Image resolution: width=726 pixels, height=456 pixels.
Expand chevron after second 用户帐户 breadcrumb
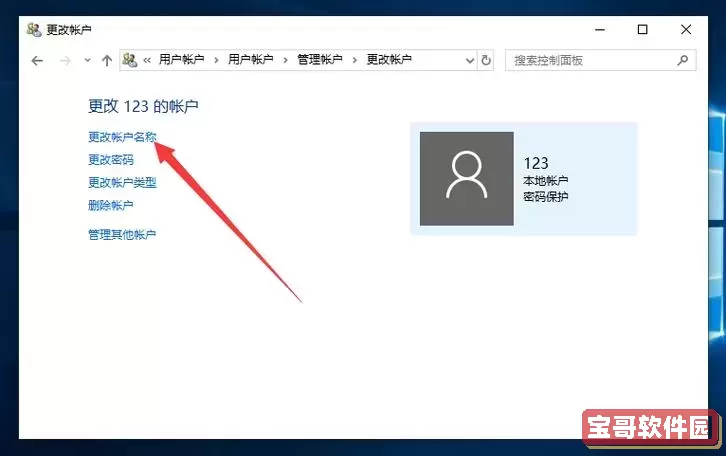click(285, 60)
